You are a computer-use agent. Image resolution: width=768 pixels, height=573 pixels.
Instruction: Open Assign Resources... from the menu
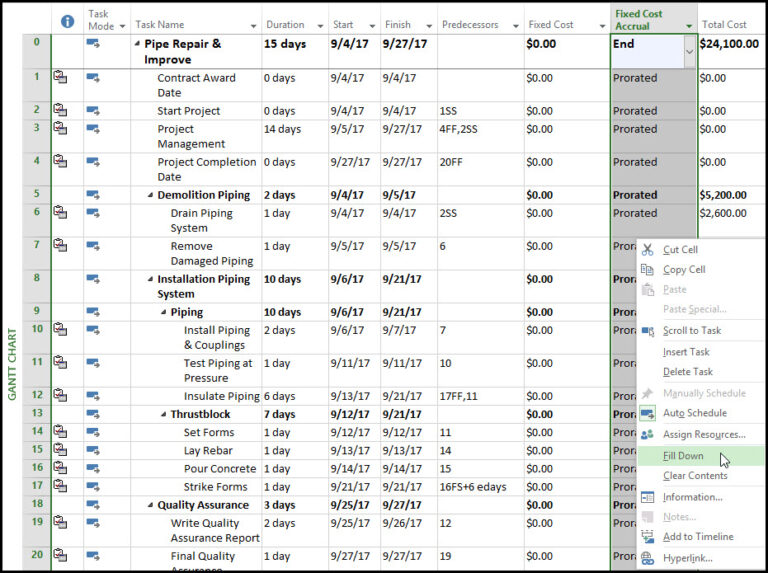point(700,434)
